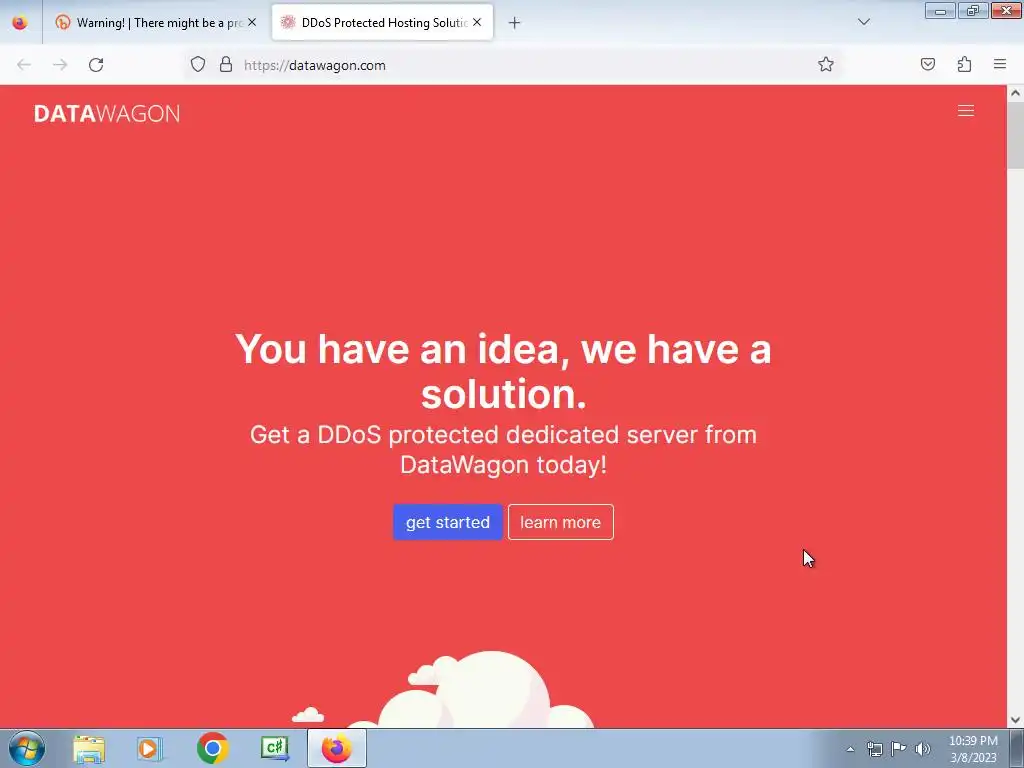Viewport: 1024px width, 768px height.
Task: Open the volume speaker tray icon
Action: pos(923,749)
